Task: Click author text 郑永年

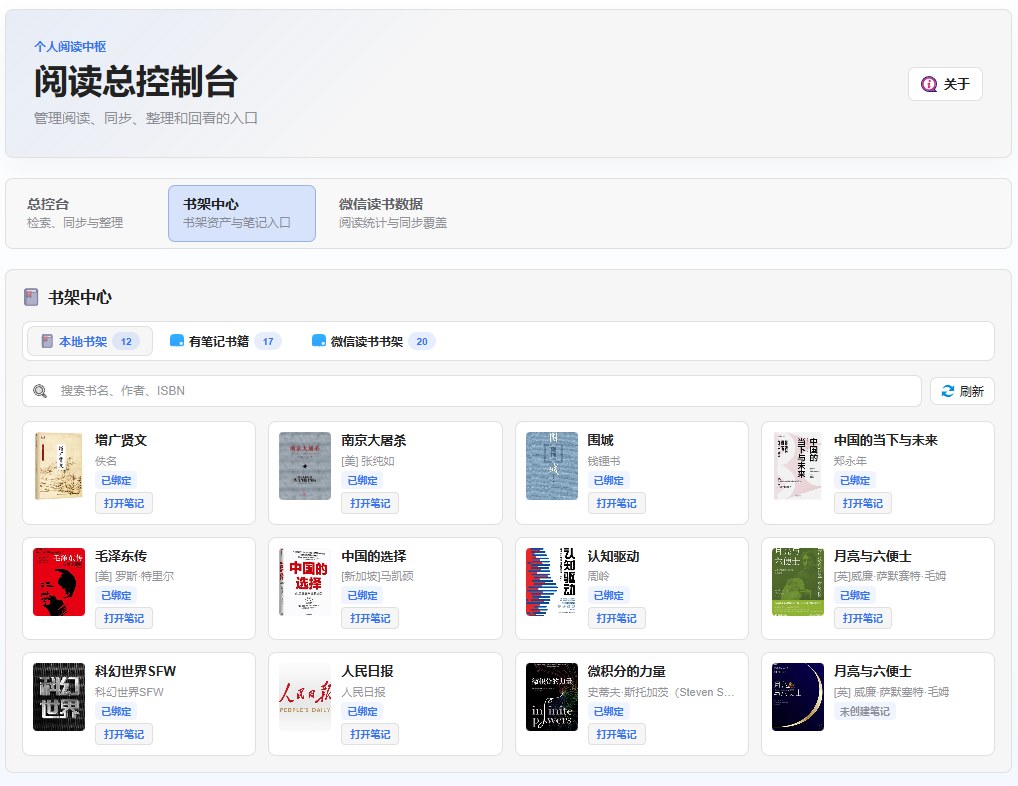Action: tap(850, 461)
